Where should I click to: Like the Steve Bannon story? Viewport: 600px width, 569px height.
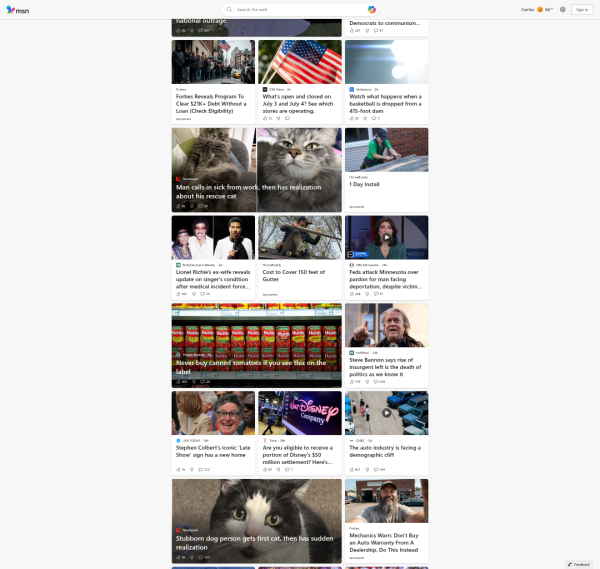355,382
